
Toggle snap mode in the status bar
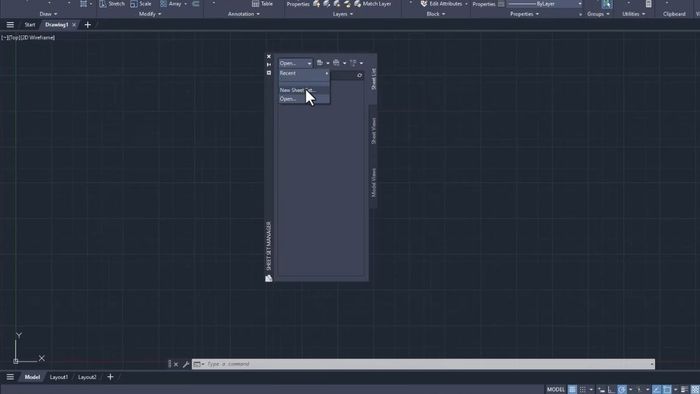pos(583,390)
